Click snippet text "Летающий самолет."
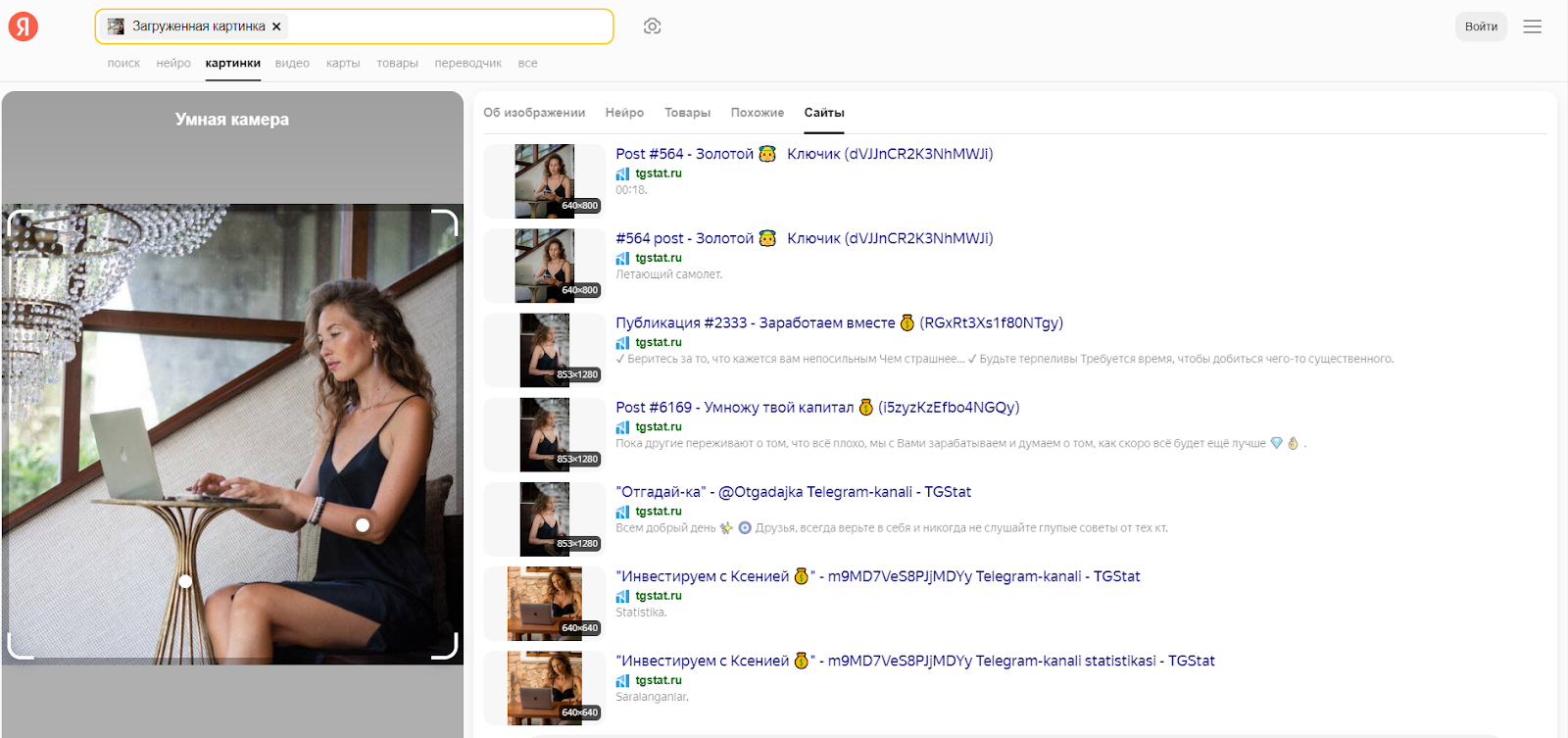Screen dimensions: 1568x738 [x=669, y=274]
